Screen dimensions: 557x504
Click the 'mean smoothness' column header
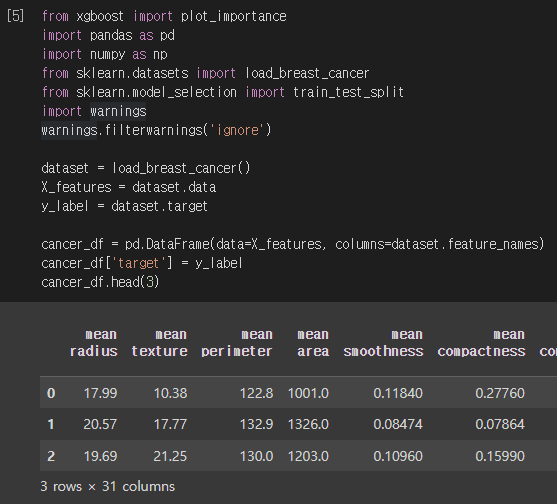[x=383, y=343]
